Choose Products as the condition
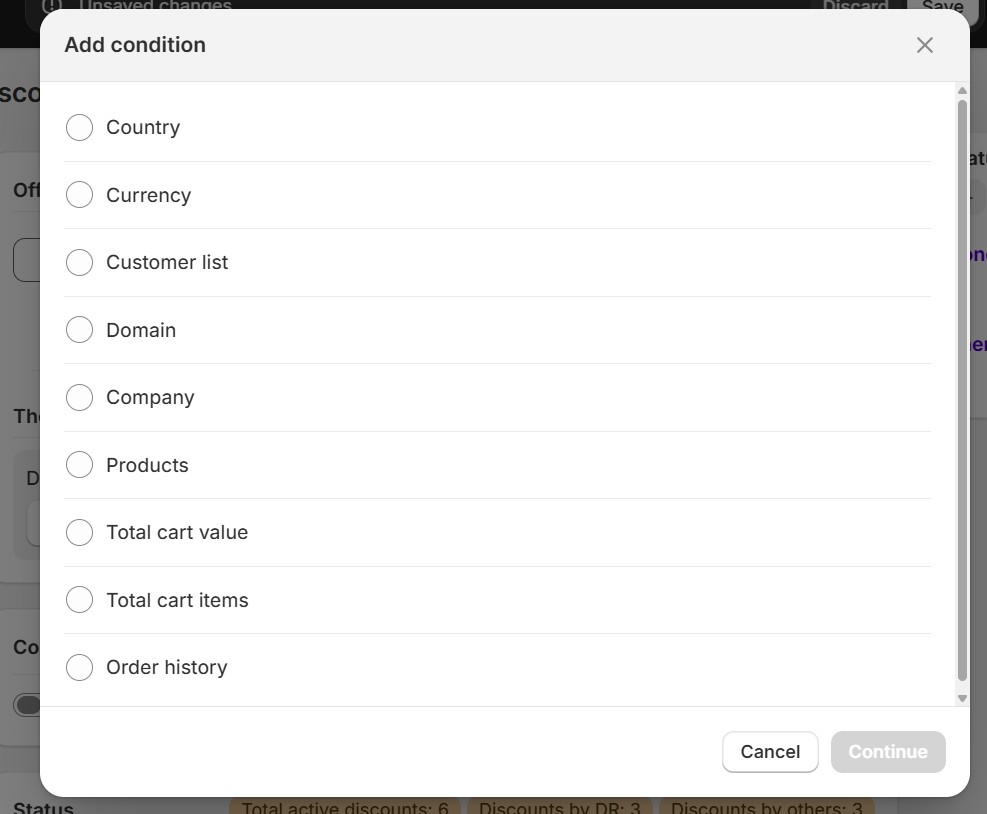The height and width of the screenshot is (814, 987). (79, 465)
